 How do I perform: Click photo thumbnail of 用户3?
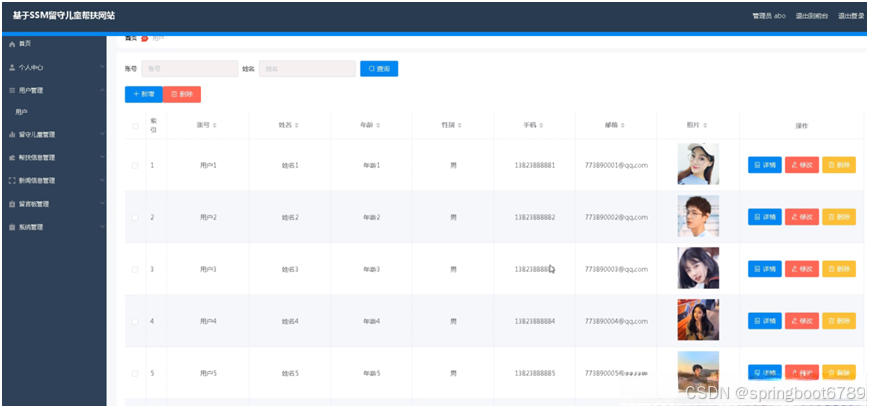[x=698, y=268]
